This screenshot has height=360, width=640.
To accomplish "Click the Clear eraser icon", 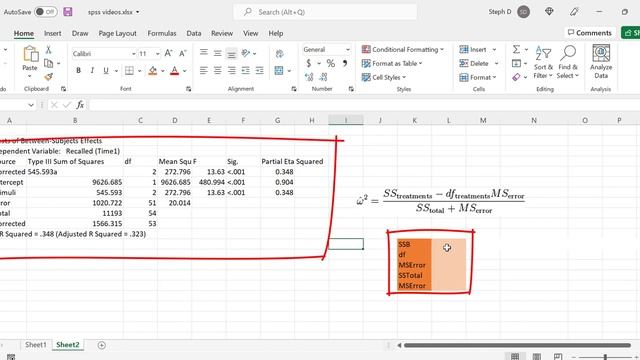I will (516, 77).
